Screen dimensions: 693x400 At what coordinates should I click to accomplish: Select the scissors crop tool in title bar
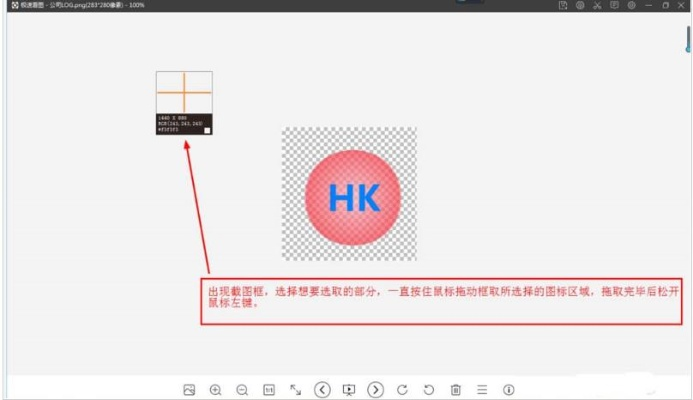pyautogui.click(x=597, y=5)
